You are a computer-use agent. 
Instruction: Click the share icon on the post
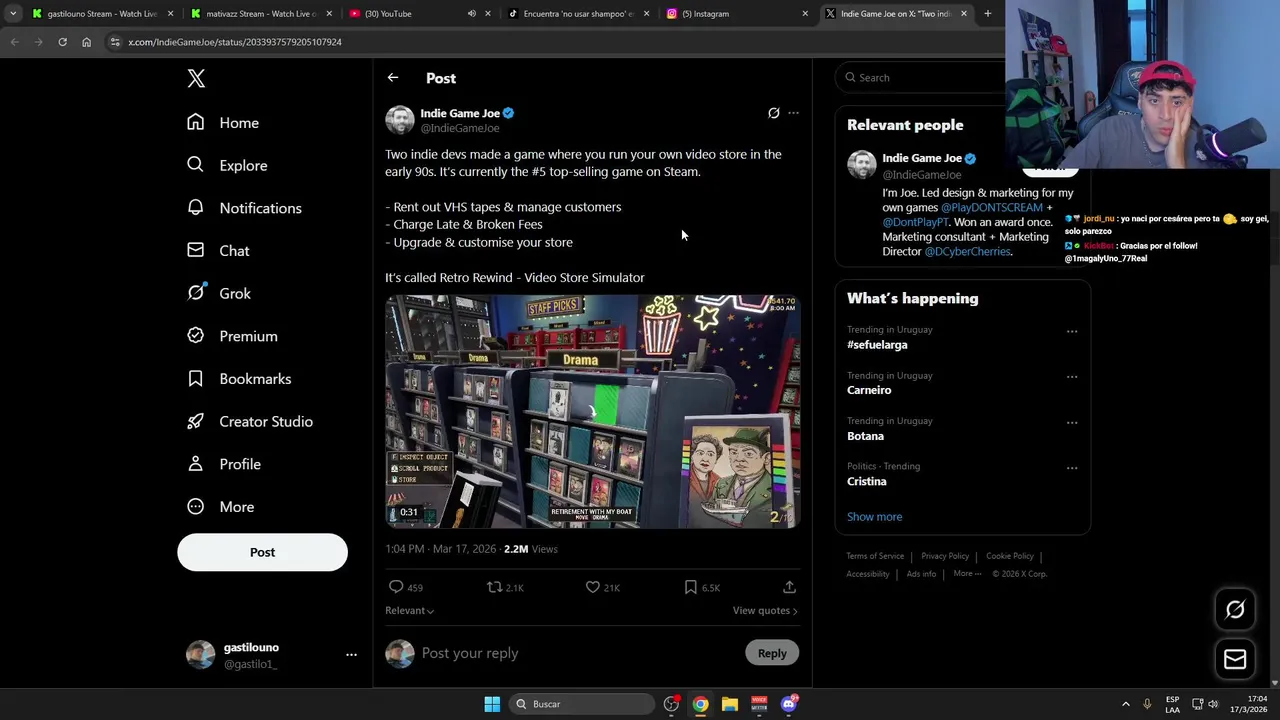[x=789, y=587]
